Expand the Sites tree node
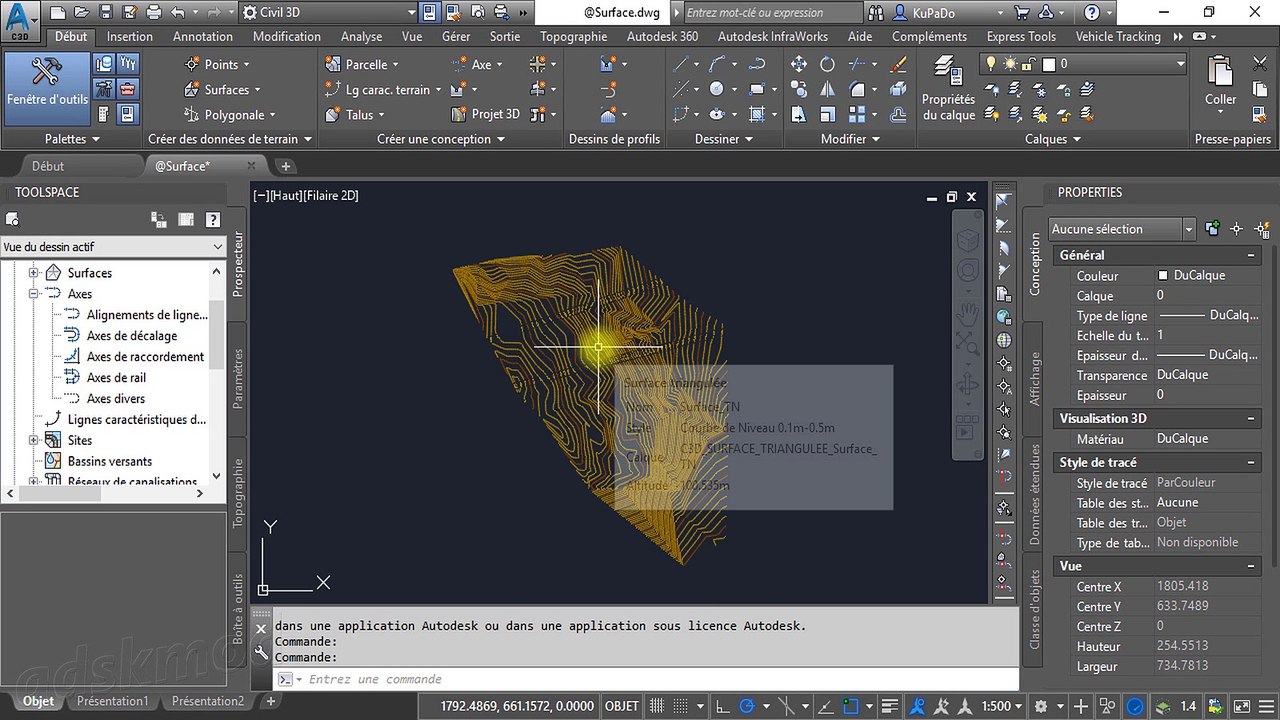 point(33,440)
